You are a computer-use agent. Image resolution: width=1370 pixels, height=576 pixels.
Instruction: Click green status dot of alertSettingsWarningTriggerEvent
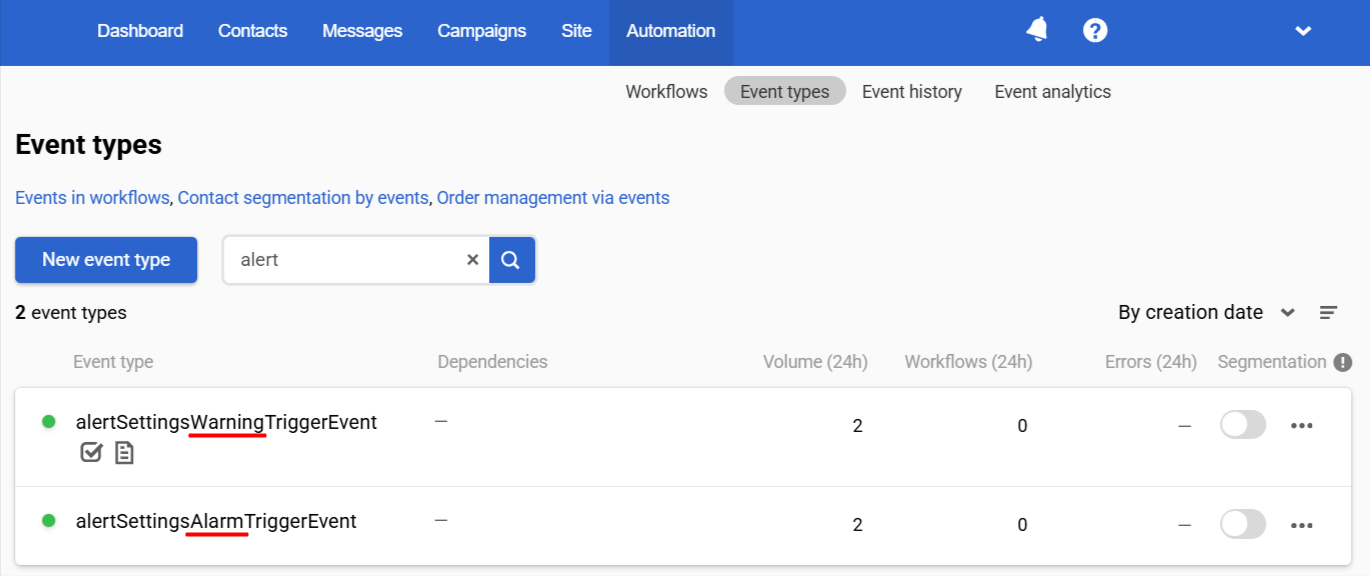pyautogui.click(x=48, y=422)
